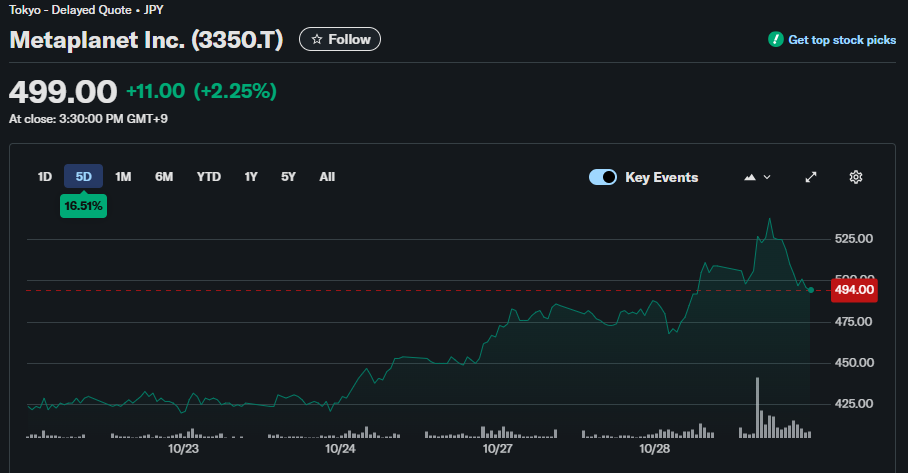This screenshot has height=473, width=908.
Task: Select the 1Y time range
Action: click(x=251, y=177)
